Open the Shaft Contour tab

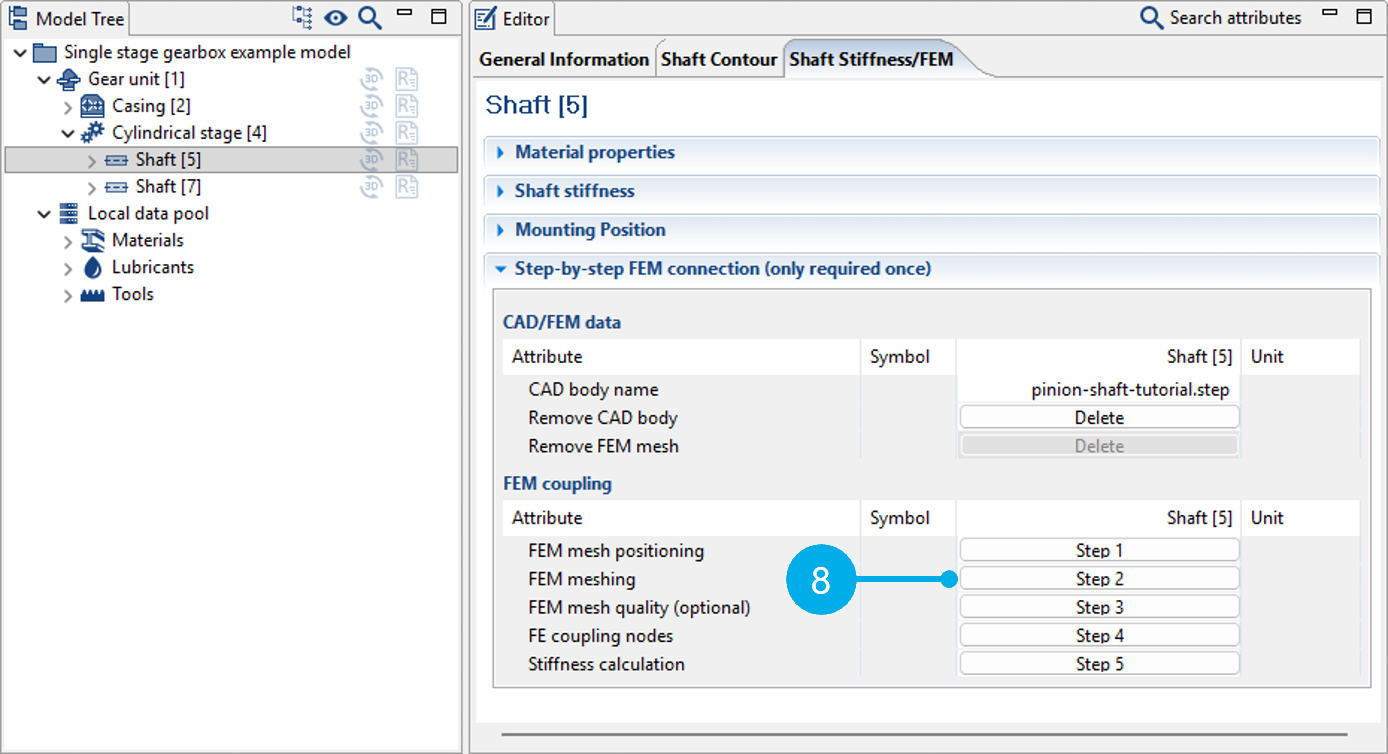point(719,59)
